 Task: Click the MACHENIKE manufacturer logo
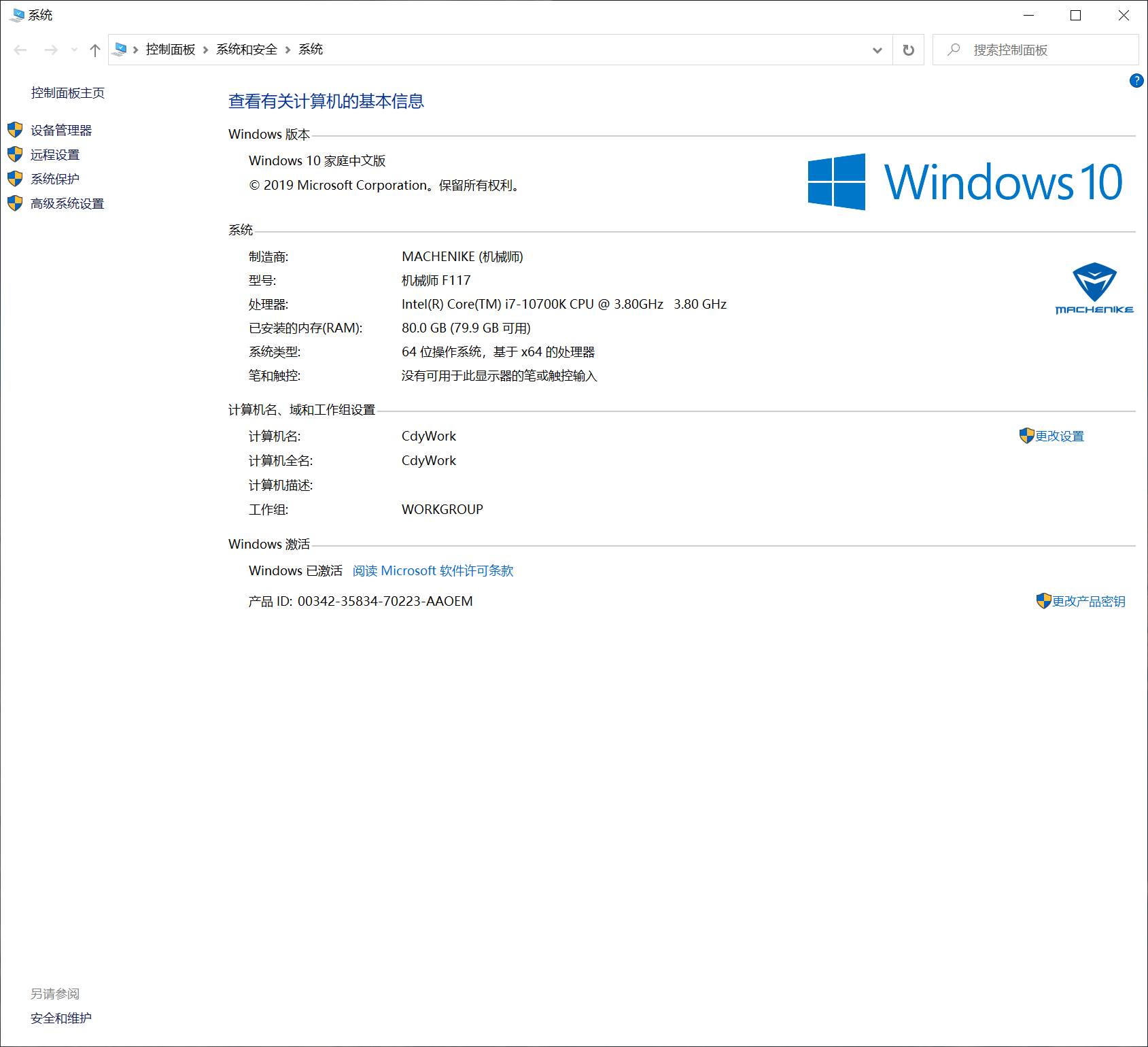(x=1094, y=288)
